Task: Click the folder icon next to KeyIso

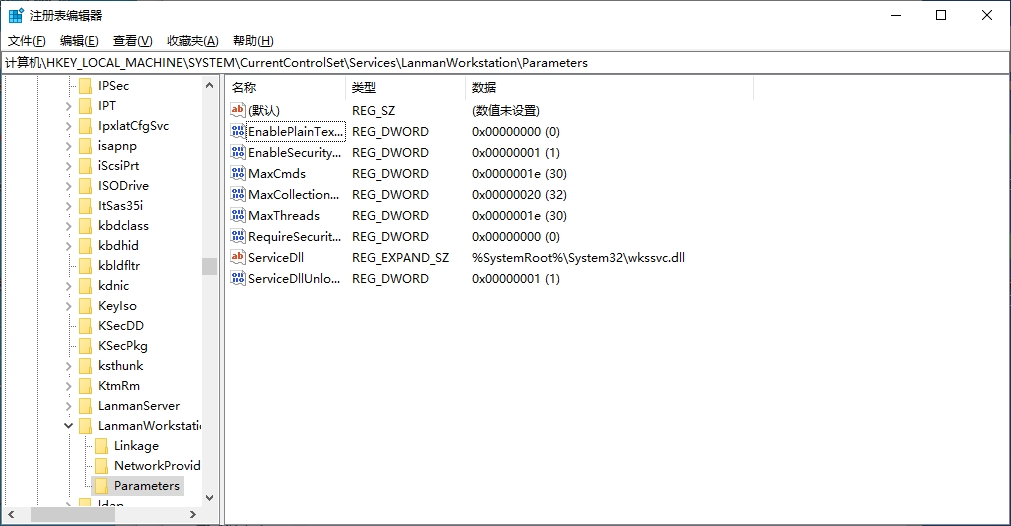Action: pos(86,306)
